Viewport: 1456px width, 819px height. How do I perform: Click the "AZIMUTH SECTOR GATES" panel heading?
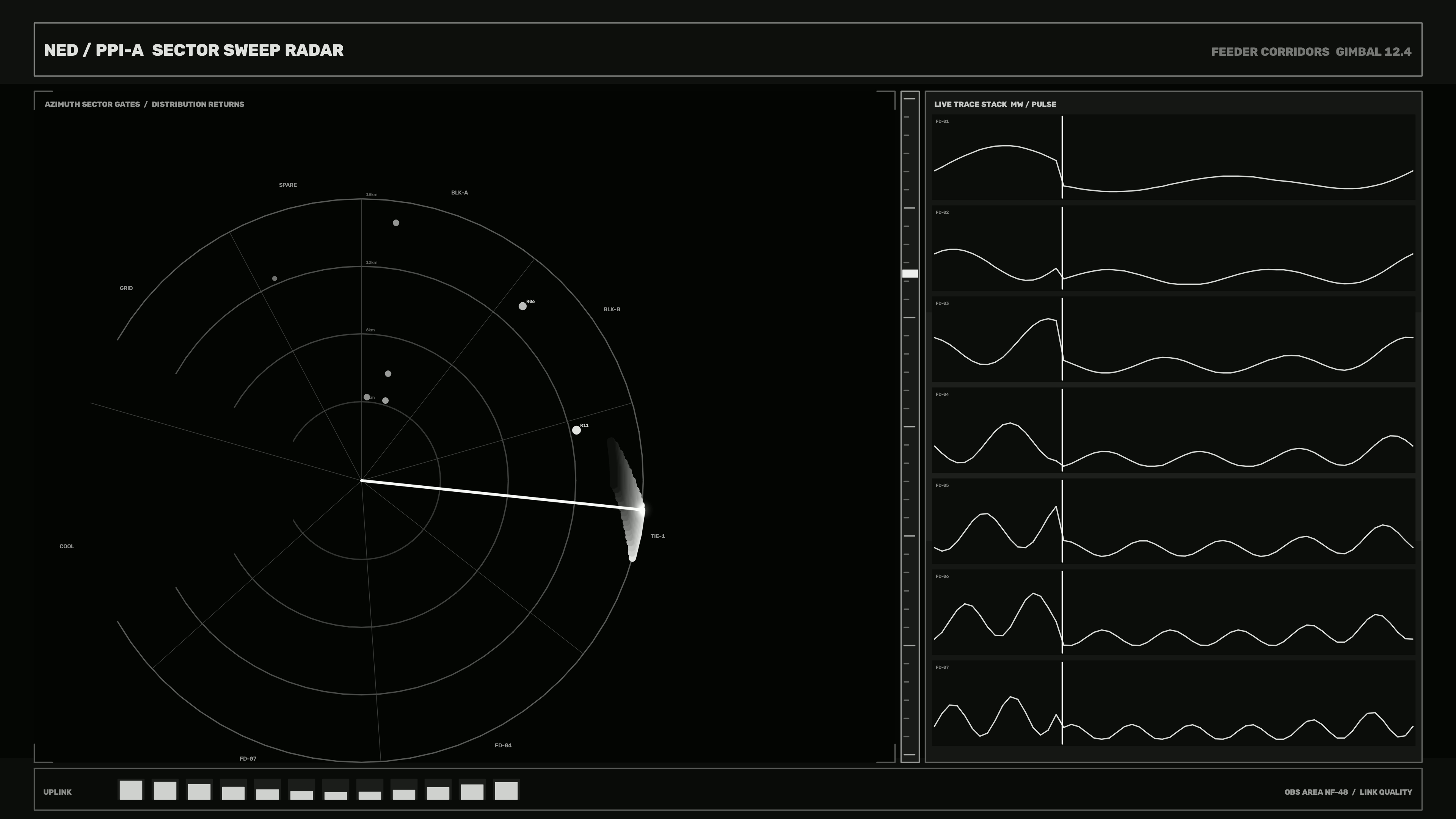click(x=92, y=105)
